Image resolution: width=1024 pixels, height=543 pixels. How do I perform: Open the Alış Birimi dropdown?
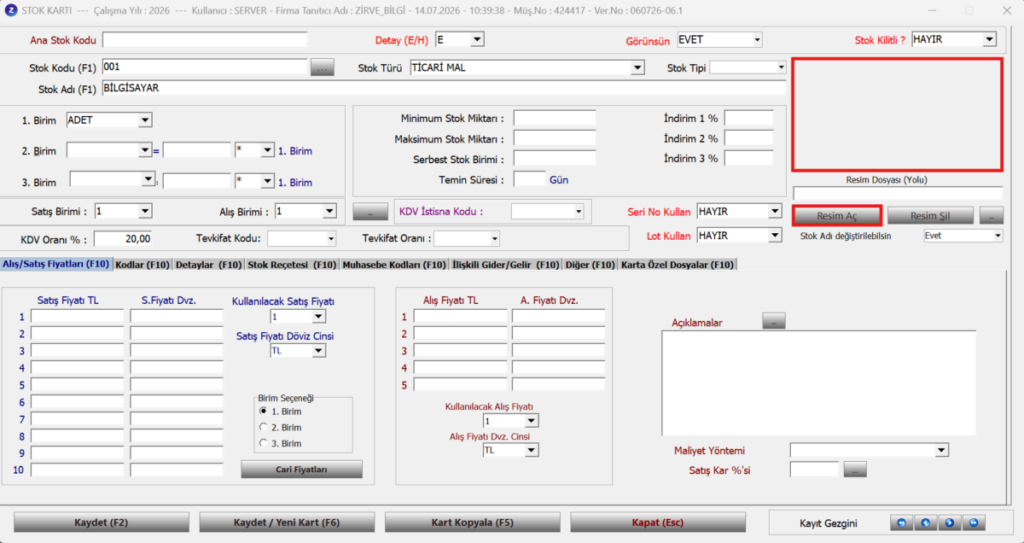tap(329, 212)
